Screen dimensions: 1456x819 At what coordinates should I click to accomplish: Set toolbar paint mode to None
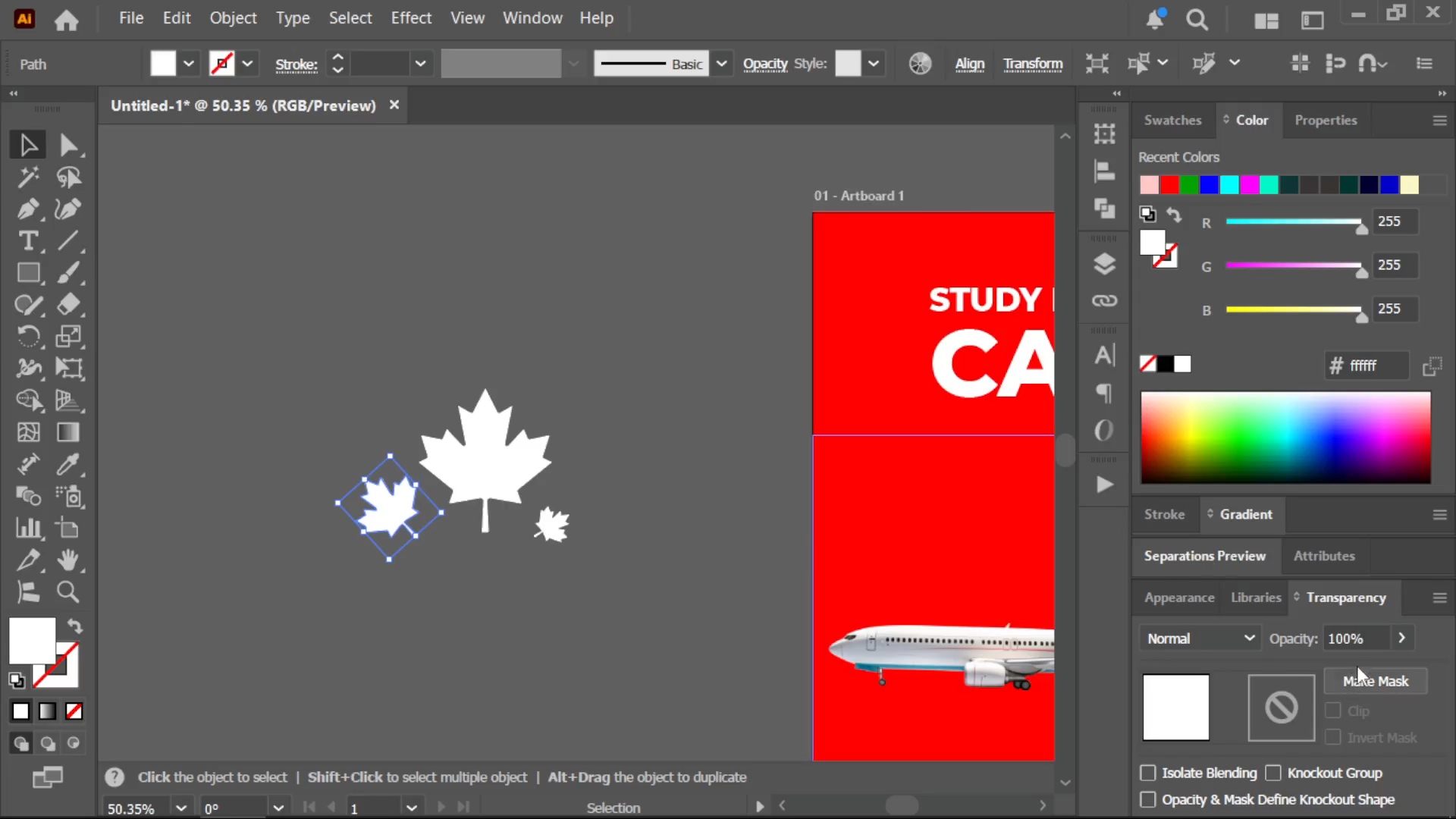(74, 711)
